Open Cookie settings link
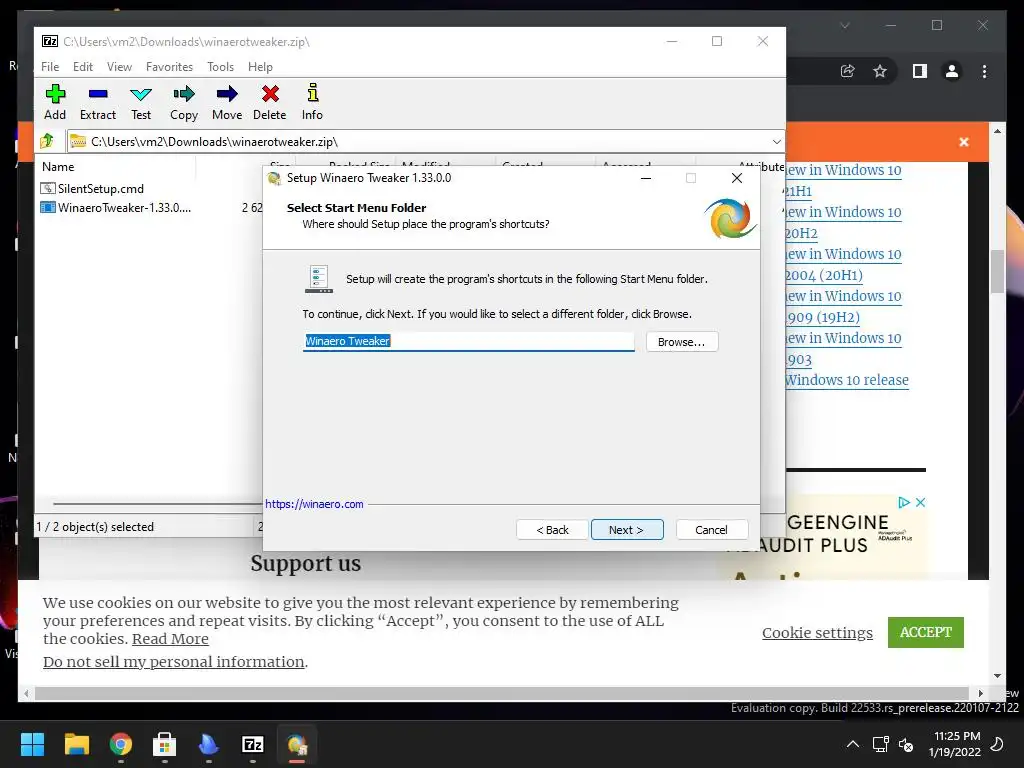The width and height of the screenshot is (1024, 768). tap(817, 633)
